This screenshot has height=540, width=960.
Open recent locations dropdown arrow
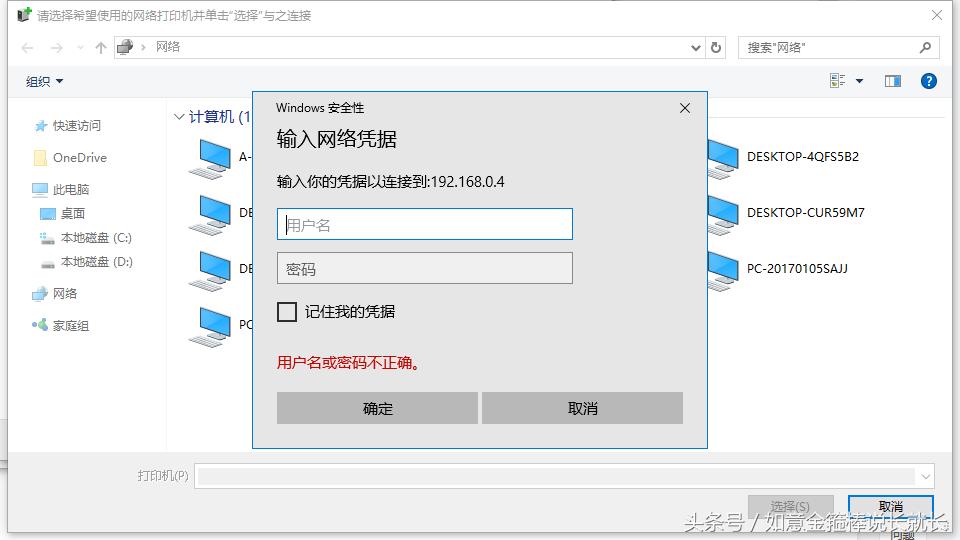click(x=80, y=48)
